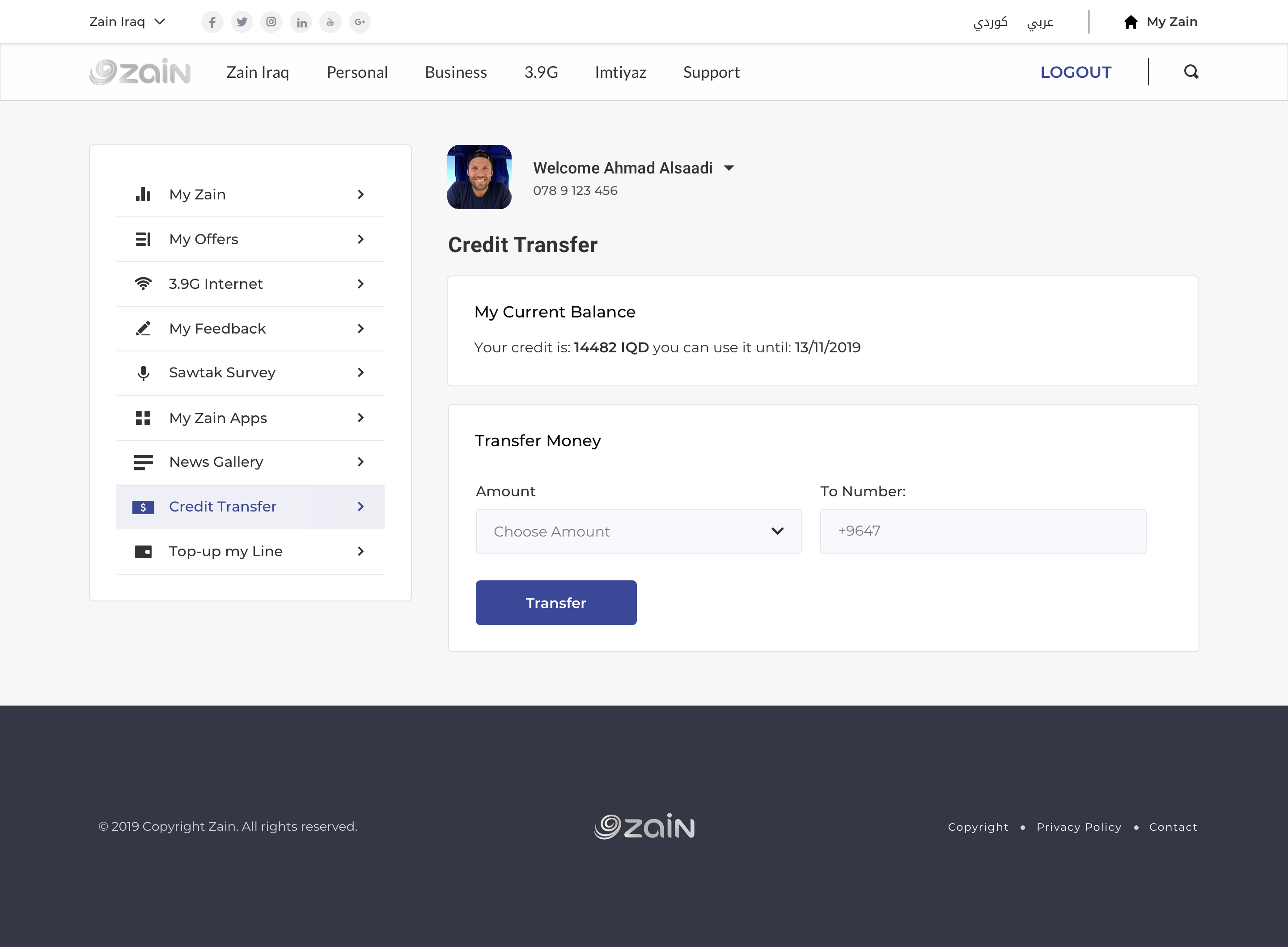Click the pencil icon for My Feedback
The image size is (1288, 947).
[x=143, y=329]
